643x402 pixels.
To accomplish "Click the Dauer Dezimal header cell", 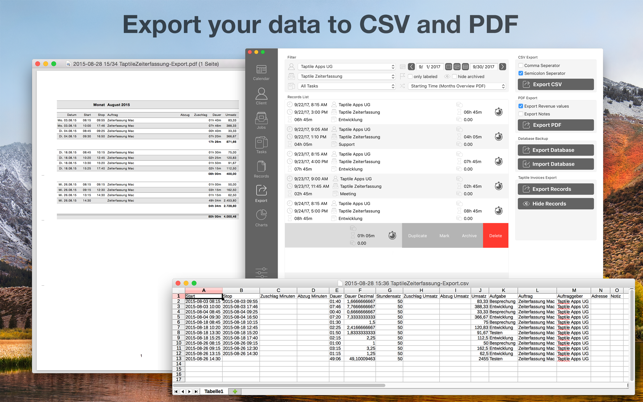I will (360, 296).
